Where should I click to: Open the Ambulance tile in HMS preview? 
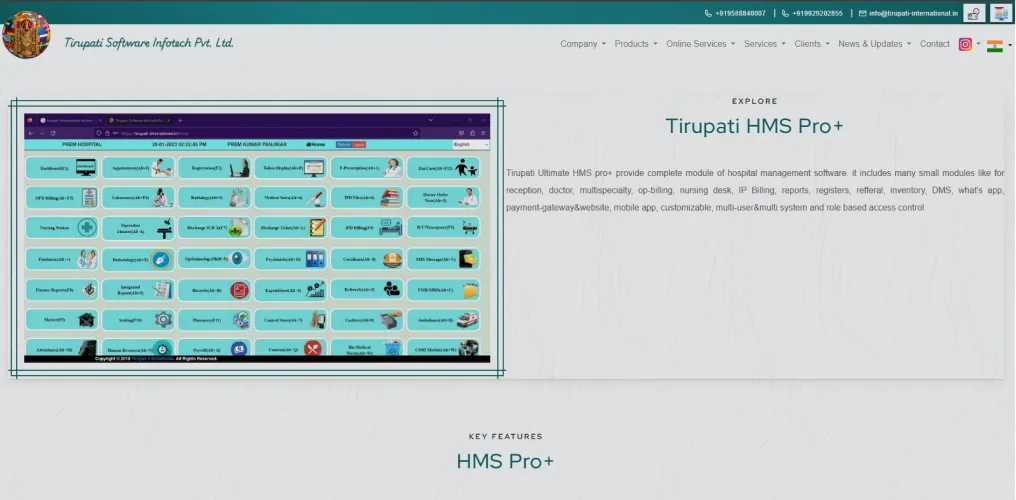click(443, 320)
